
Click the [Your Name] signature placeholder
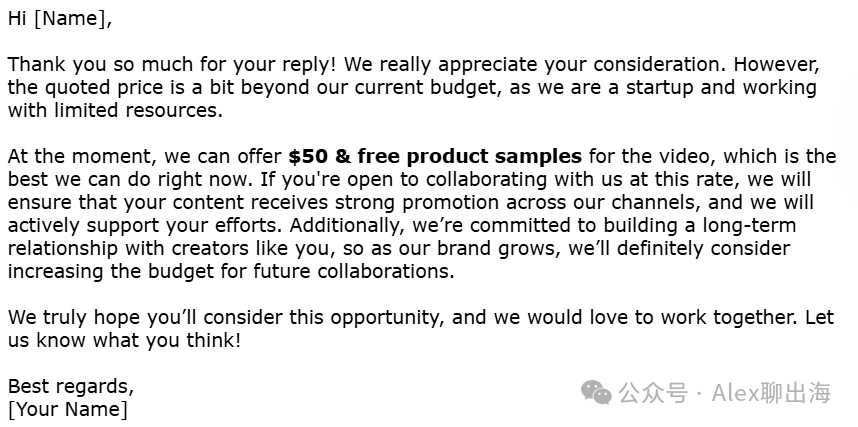click(x=68, y=409)
